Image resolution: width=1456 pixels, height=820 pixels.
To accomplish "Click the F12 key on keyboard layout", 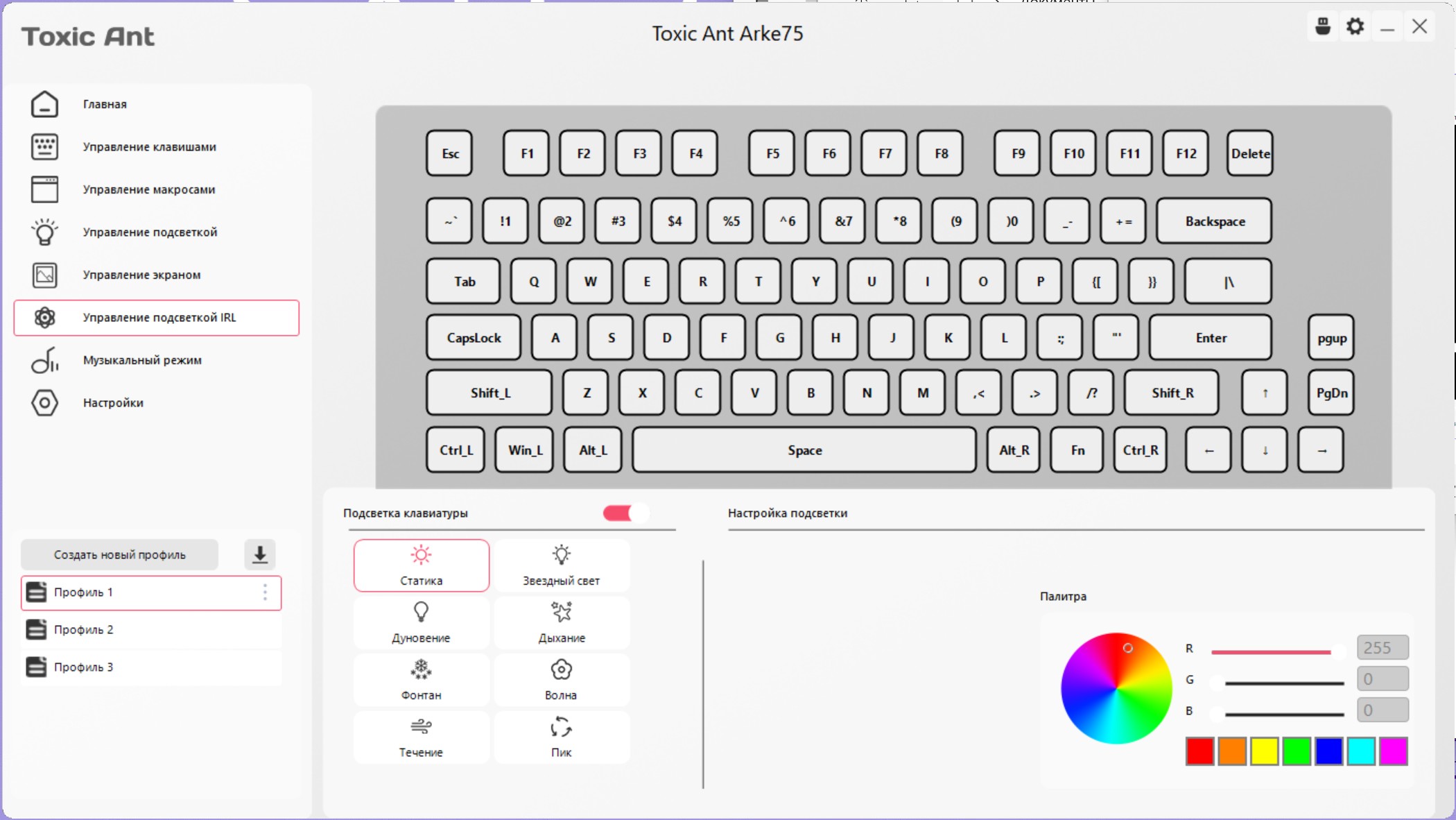I will [1186, 153].
